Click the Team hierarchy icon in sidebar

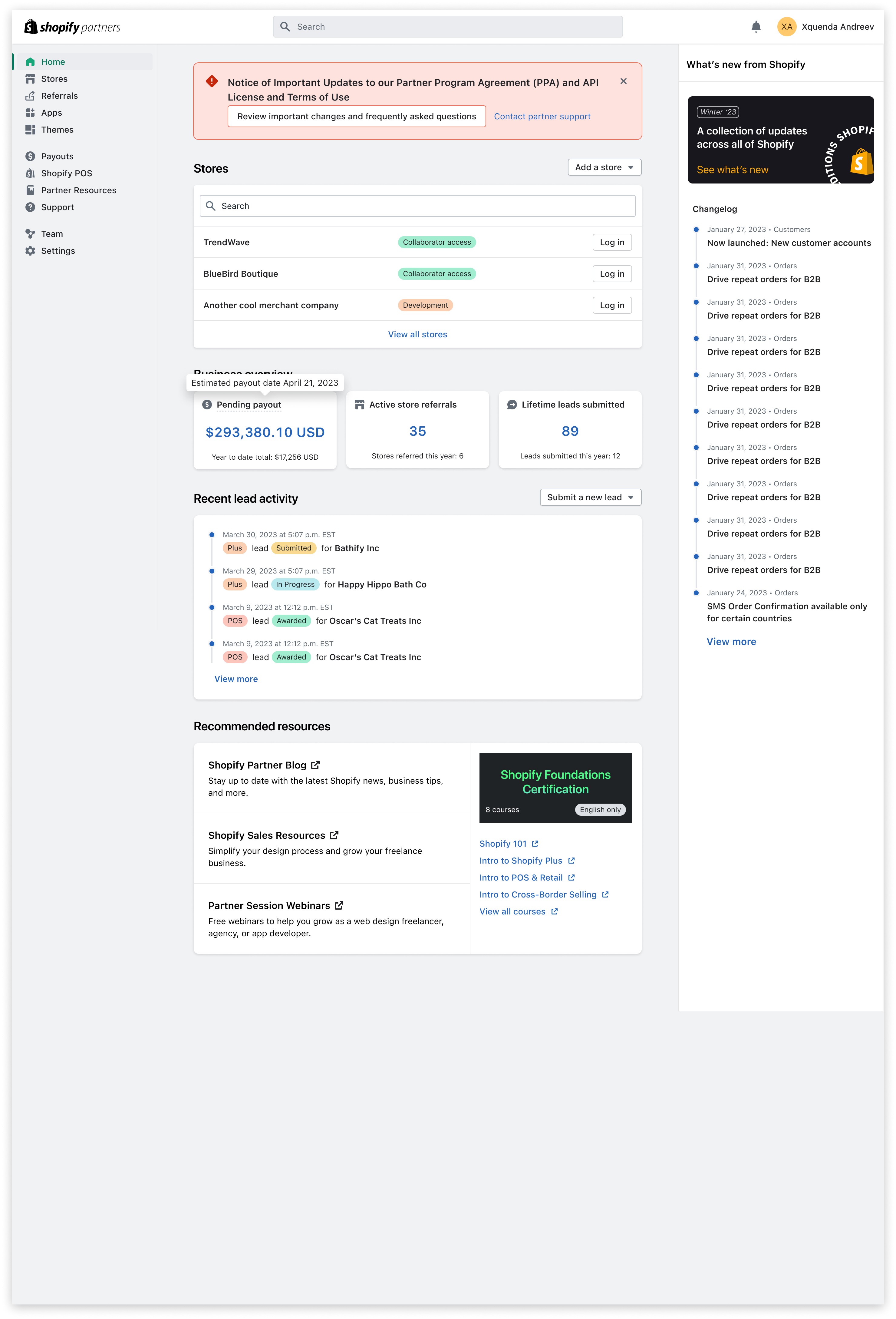click(x=30, y=234)
